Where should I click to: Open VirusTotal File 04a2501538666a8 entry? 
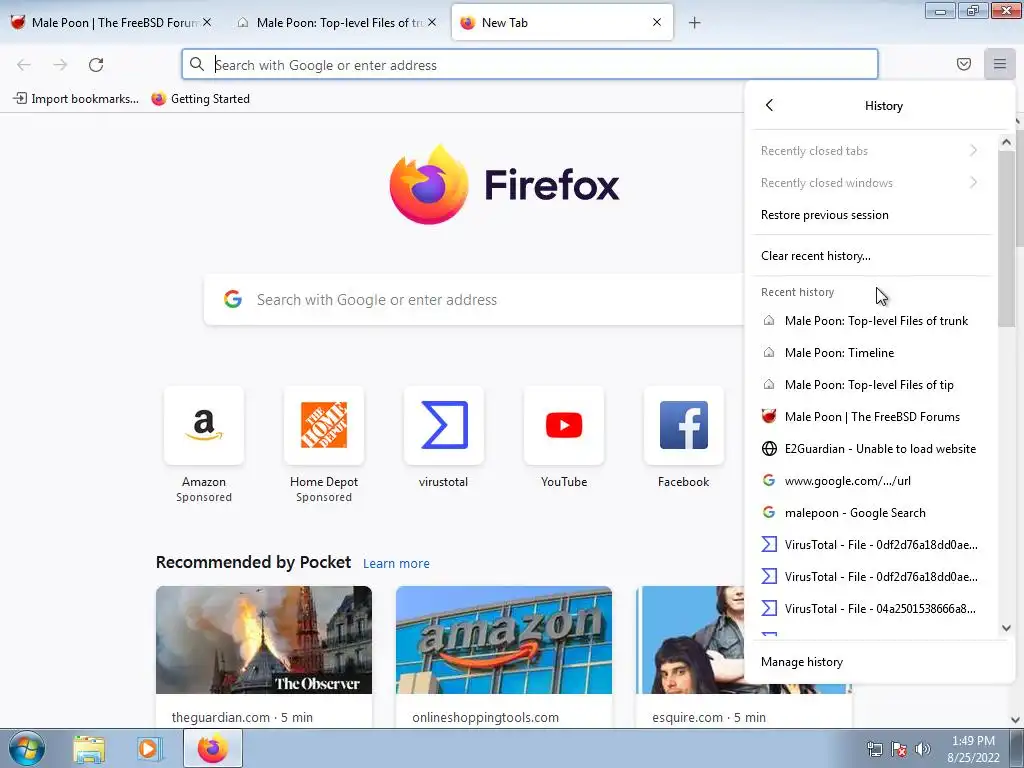pyautogui.click(x=871, y=609)
